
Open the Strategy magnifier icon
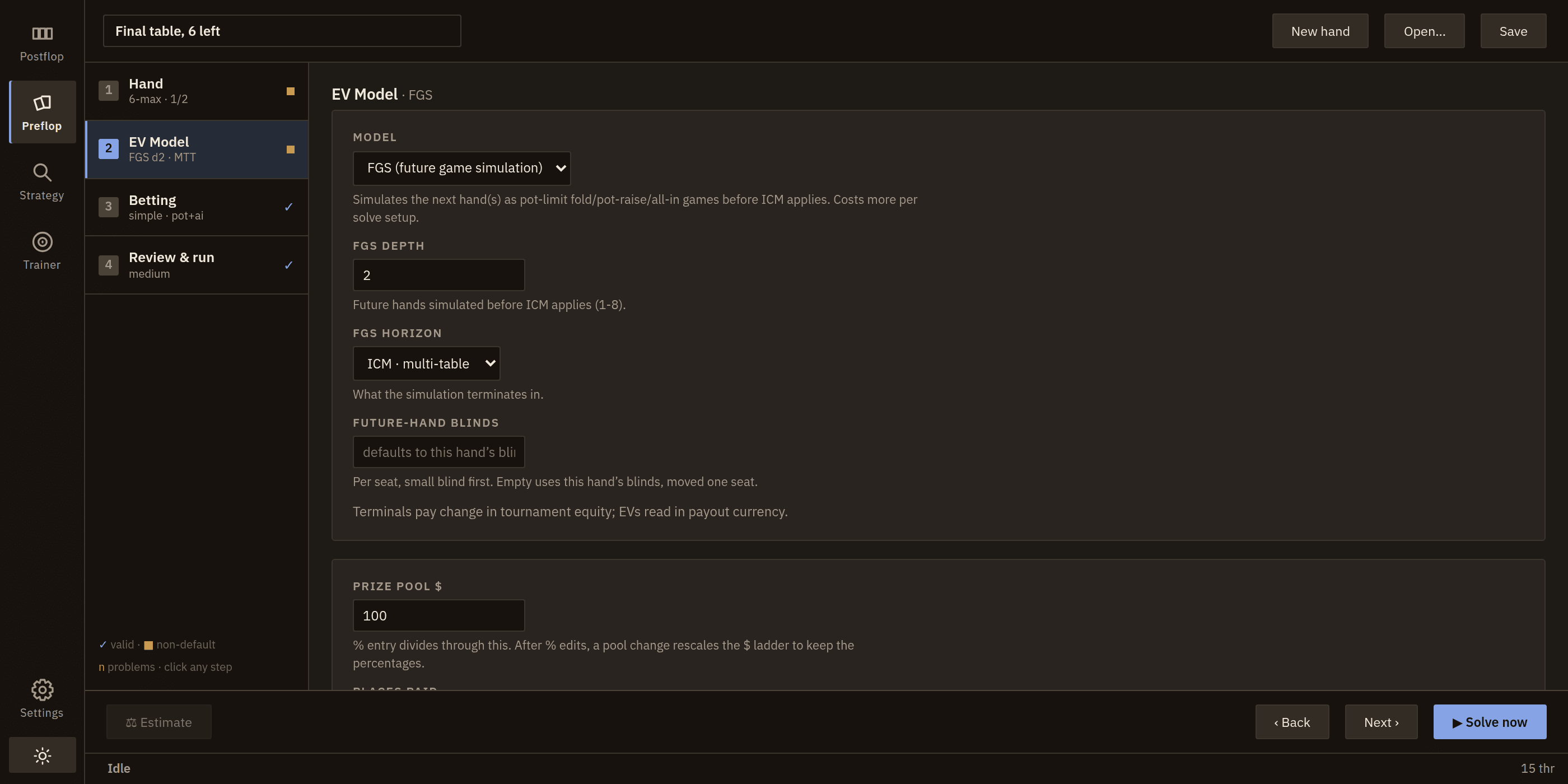pos(42,173)
